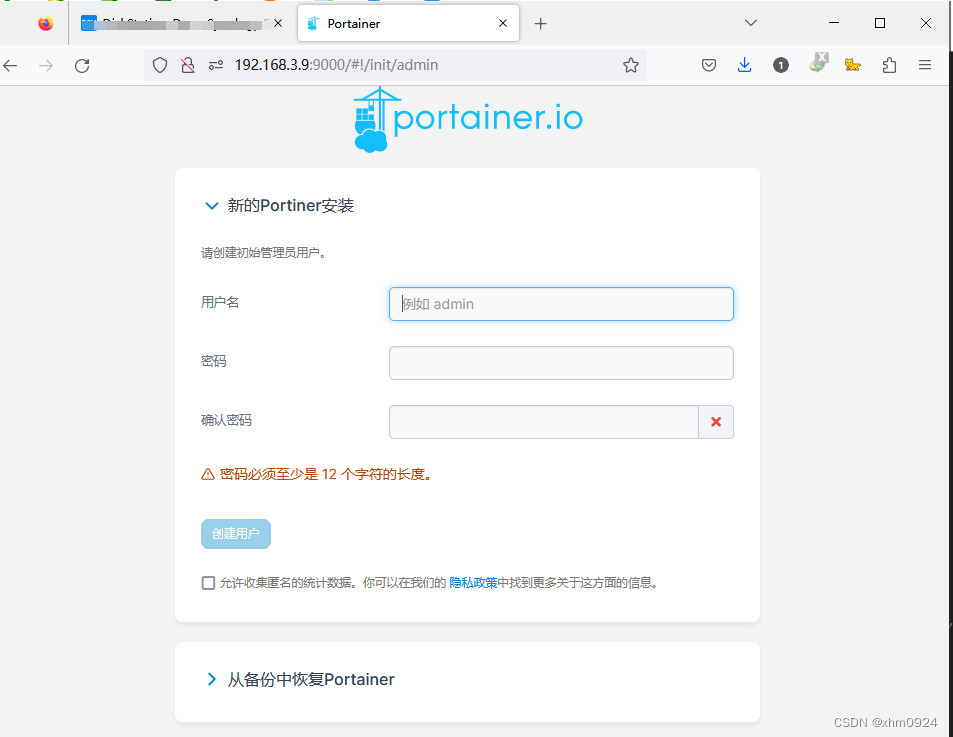Focus the 确认密码 input field
Viewport: 953px width, 737px height.
coord(543,422)
